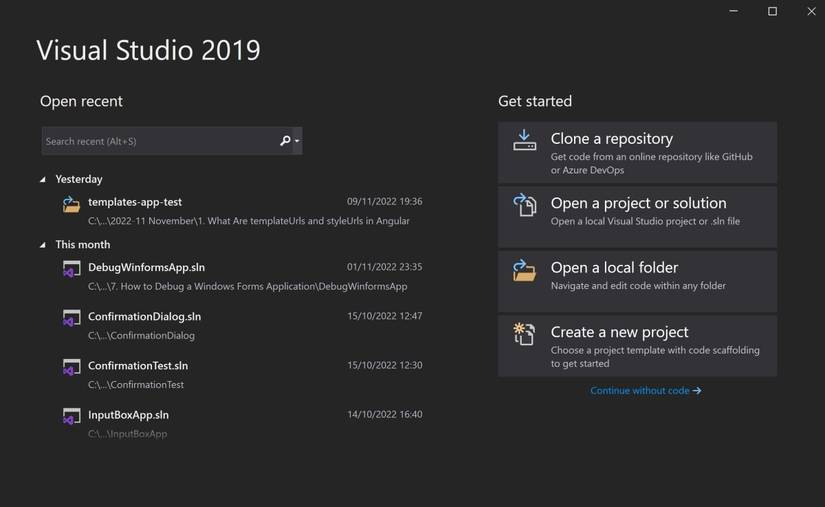The width and height of the screenshot is (825, 507).
Task: Click the search magnifier icon in Search recent
Action: (285, 140)
